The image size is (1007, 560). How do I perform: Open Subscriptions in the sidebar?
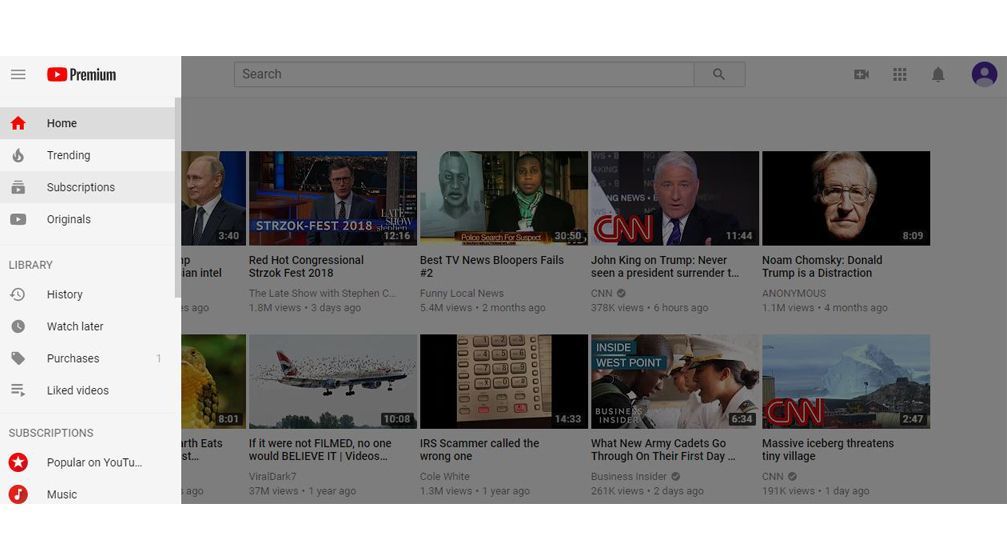[x=87, y=188]
